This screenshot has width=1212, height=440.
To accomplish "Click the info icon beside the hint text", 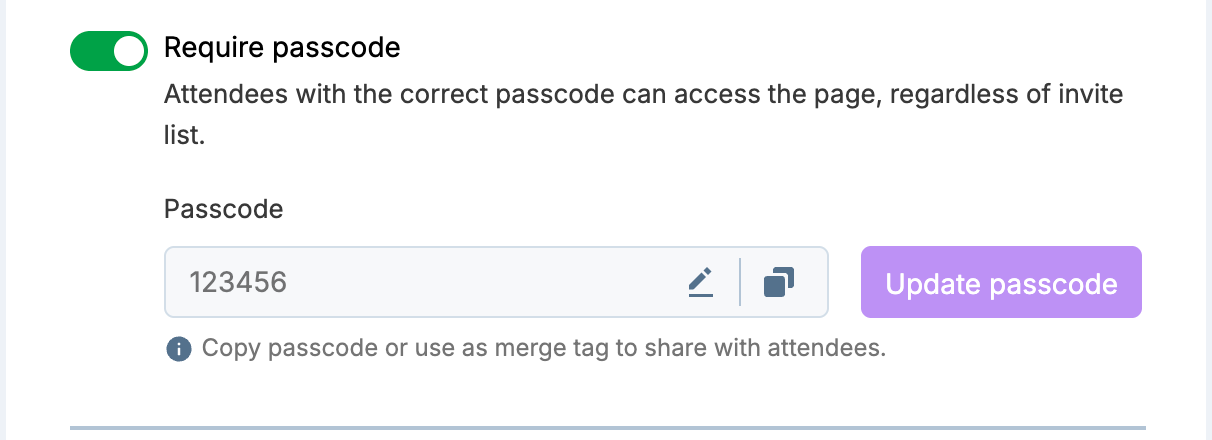I will [179, 349].
